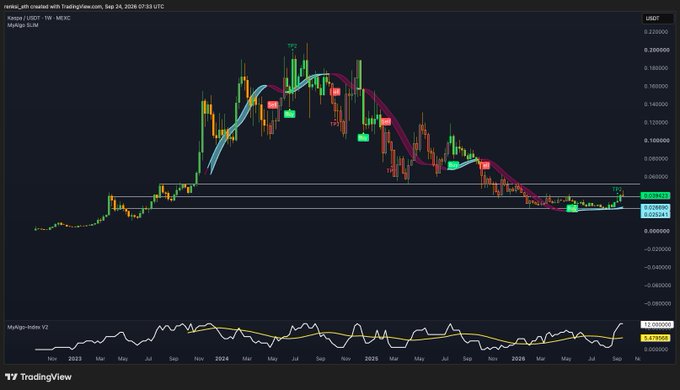The image size is (680, 390).
Task: Click the −0.080000 price axis label
Action: click(656, 304)
